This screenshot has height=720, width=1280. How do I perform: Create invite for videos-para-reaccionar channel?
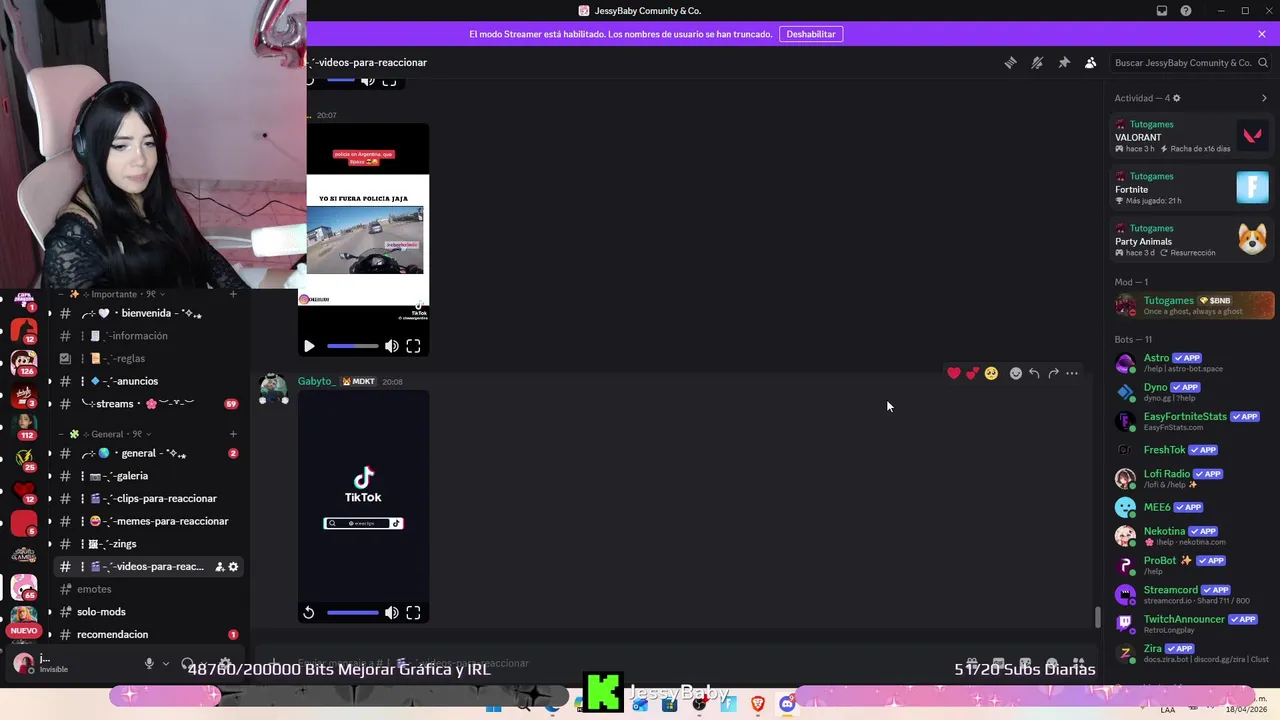(x=219, y=567)
